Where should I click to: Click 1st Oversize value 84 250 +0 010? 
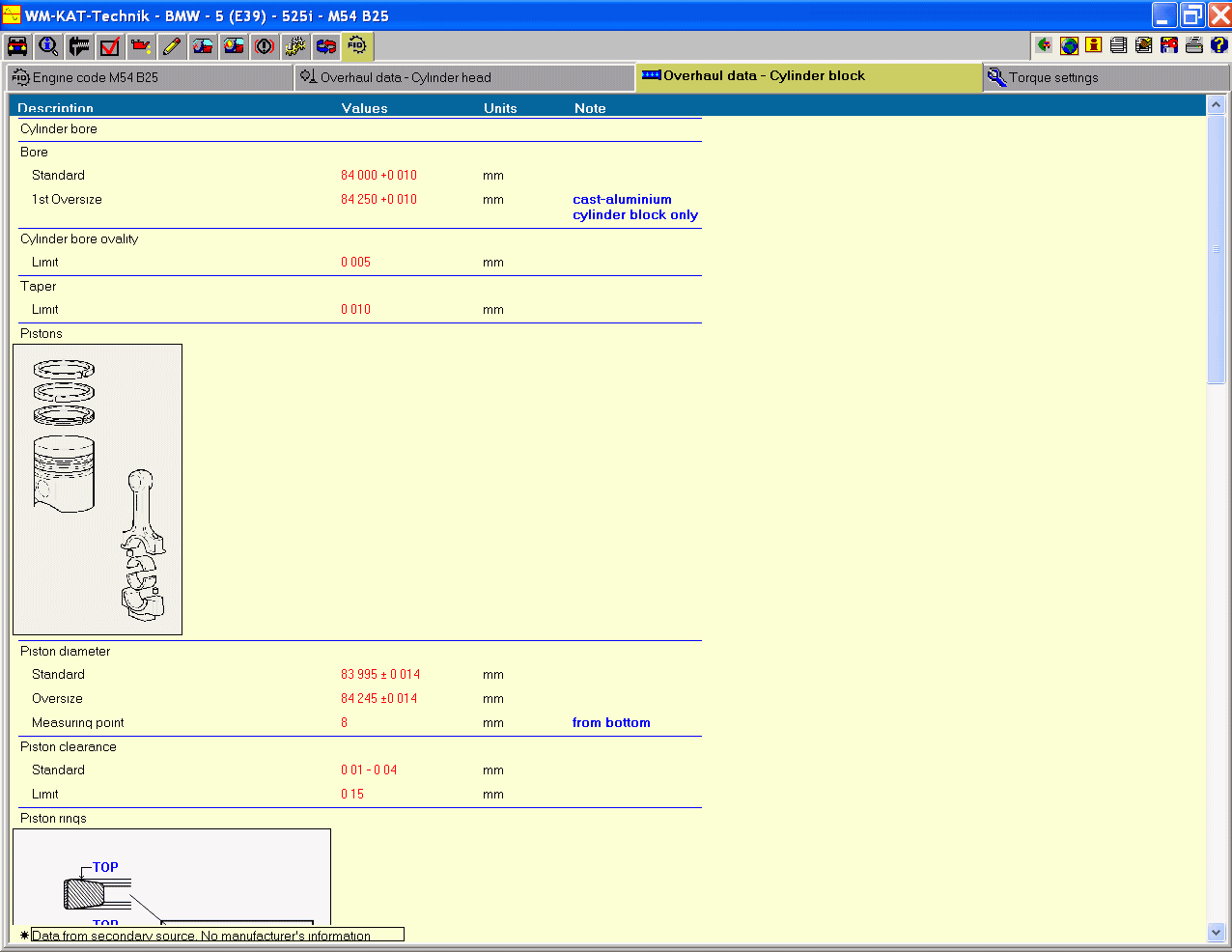pyautogui.click(x=378, y=199)
